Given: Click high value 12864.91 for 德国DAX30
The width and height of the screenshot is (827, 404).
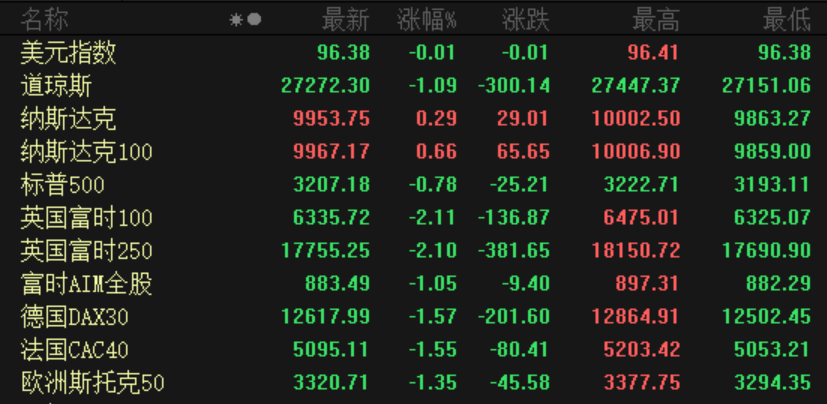Looking at the screenshot, I should 636,316.
